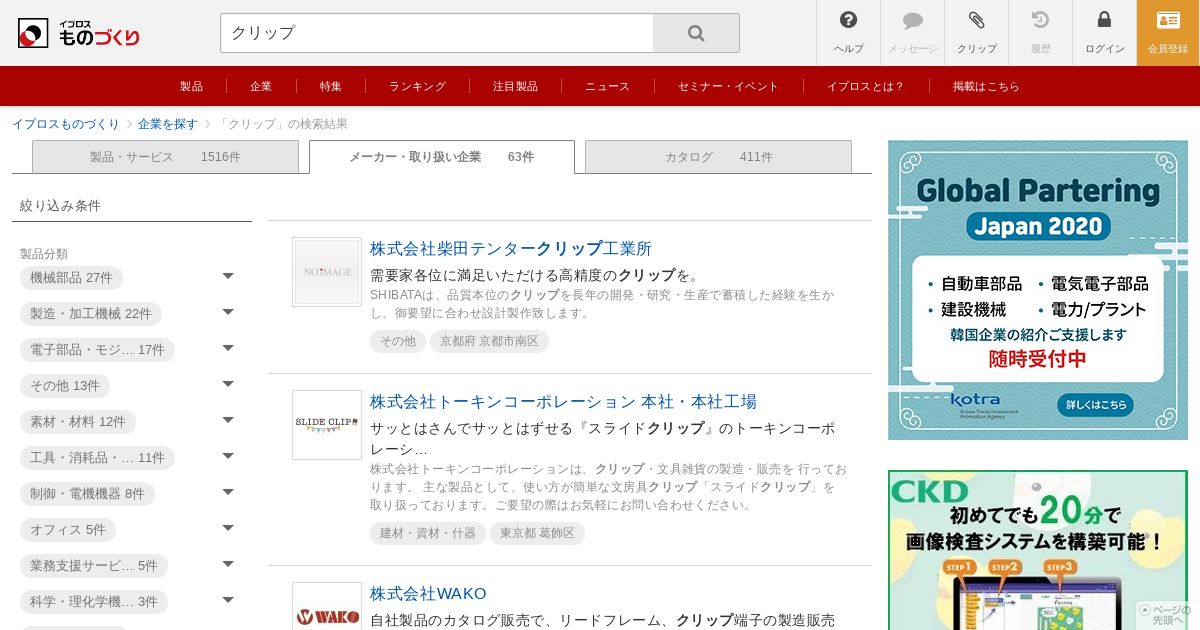The height and width of the screenshot is (630, 1200).
Task: Click the magnifier search button
Action: click(696, 33)
